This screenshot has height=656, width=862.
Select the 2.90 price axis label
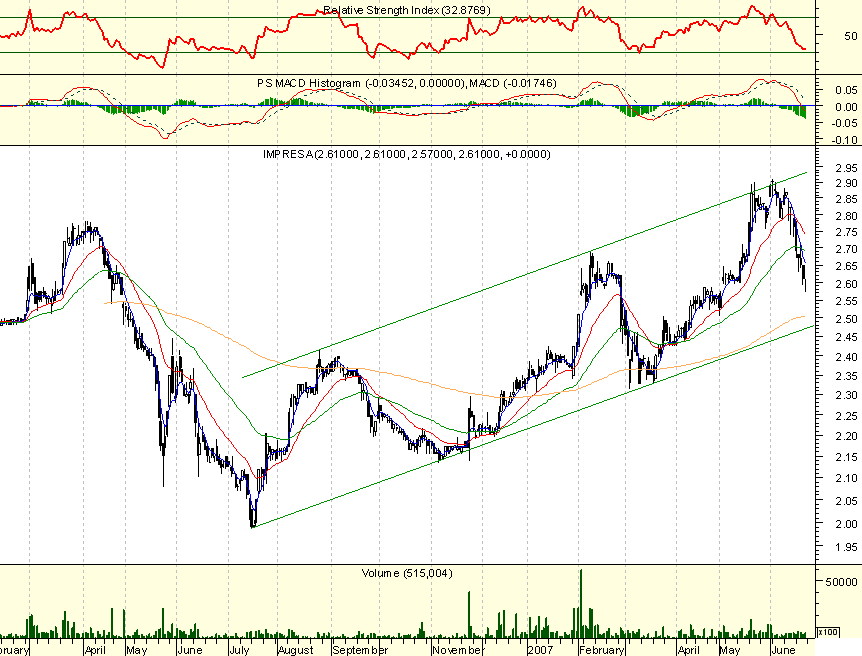coord(846,183)
